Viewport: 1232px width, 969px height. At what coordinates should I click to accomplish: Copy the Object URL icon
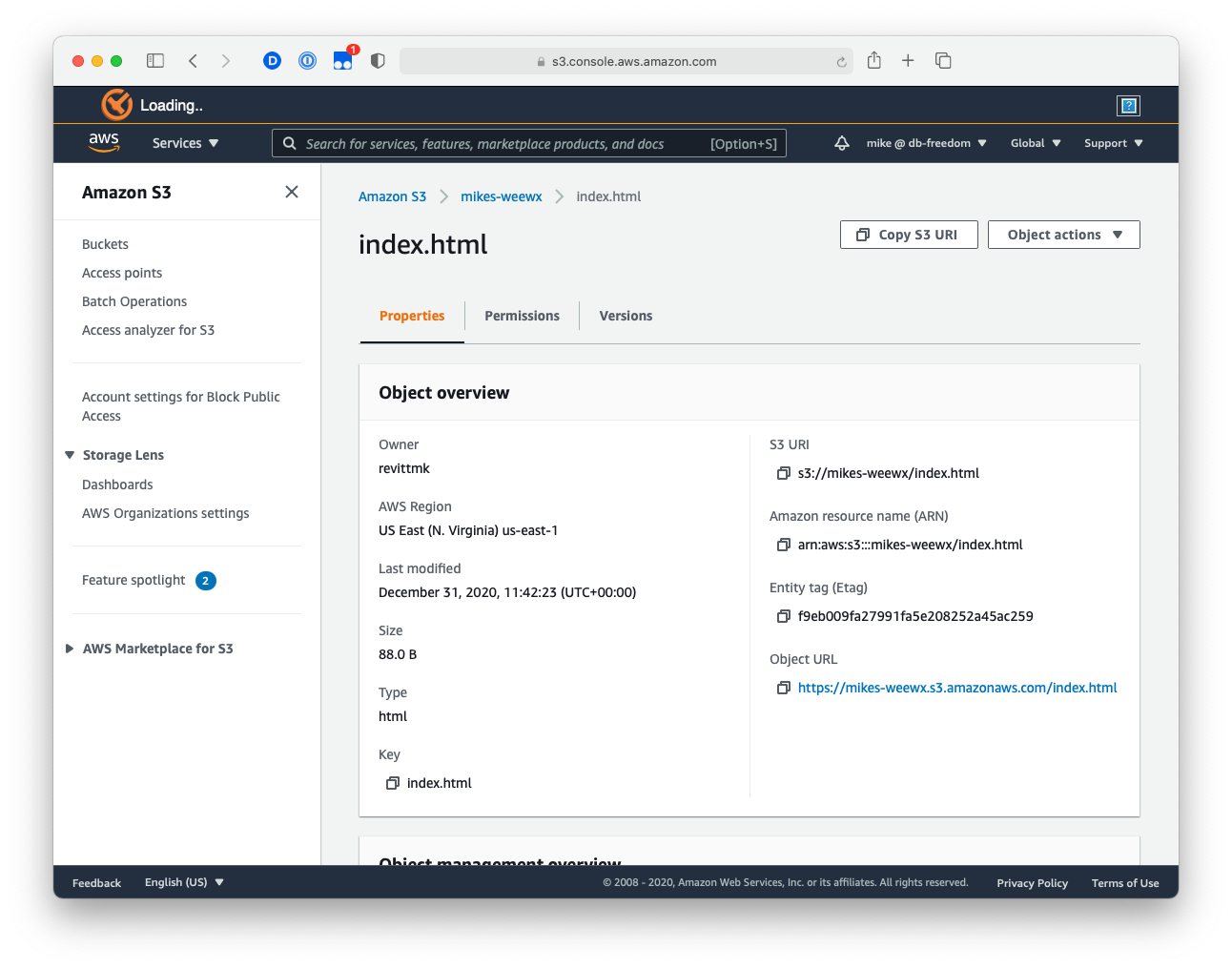pos(784,688)
